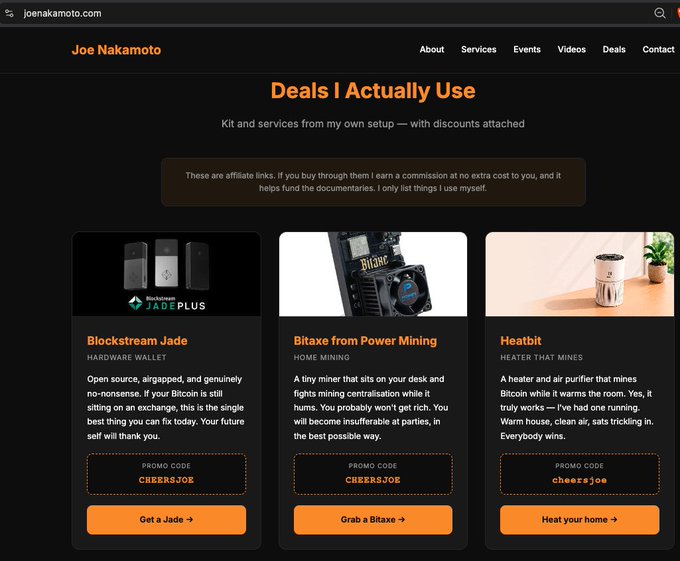Click the CHEERSJOE promo code under Blockstream Jade

[x=167, y=480]
